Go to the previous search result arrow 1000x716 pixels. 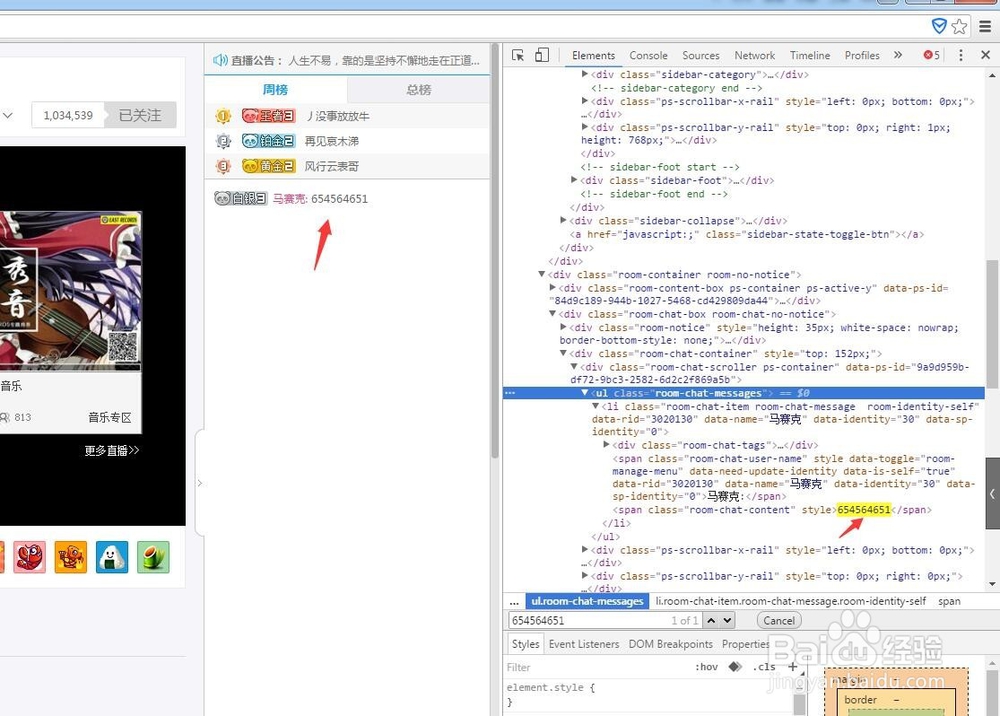711,620
